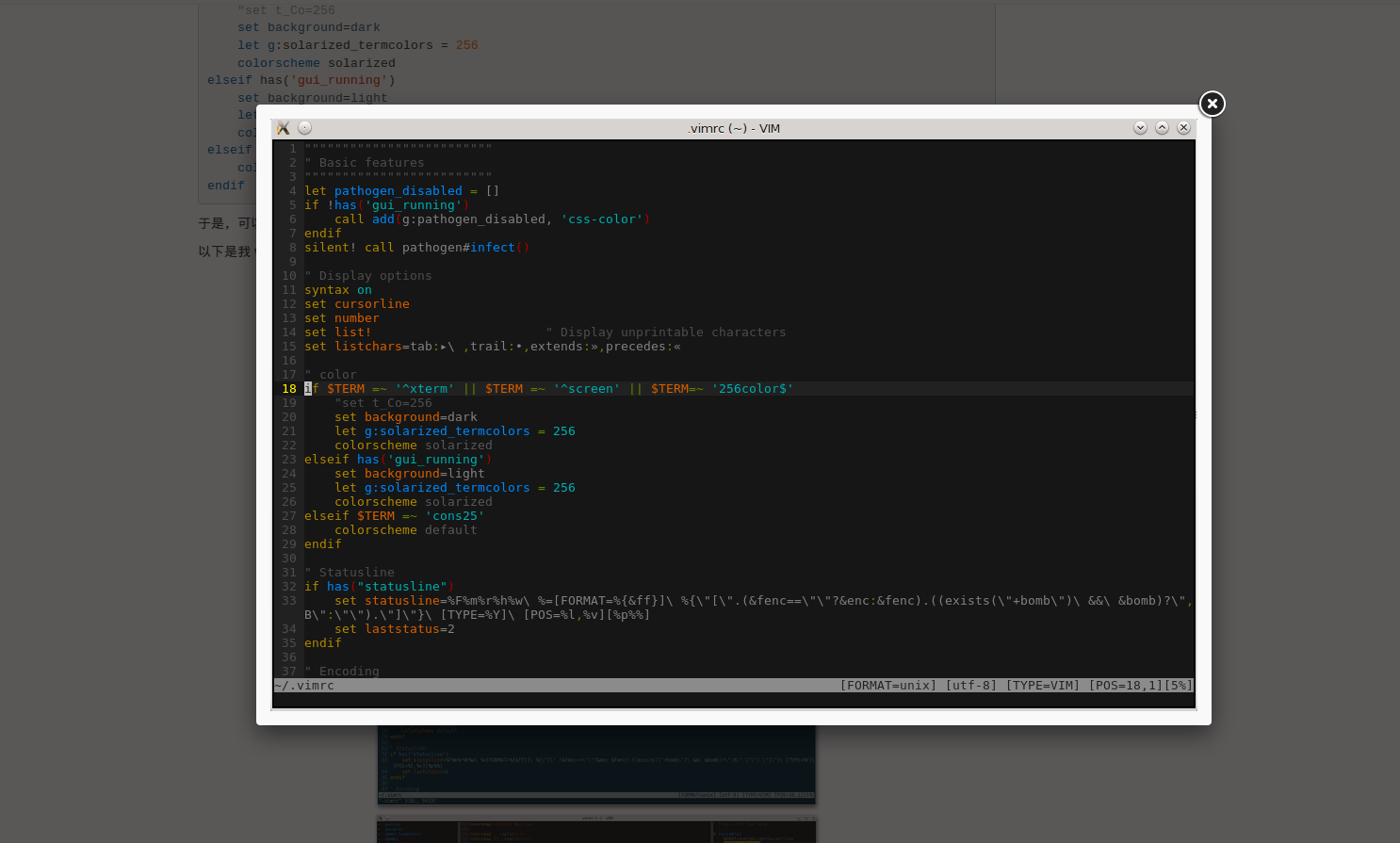Image resolution: width=1400 pixels, height=843 pixels.
Task: Click 'let g:solarized_termcolors = 256' in the background page
Action: point(358,45)
